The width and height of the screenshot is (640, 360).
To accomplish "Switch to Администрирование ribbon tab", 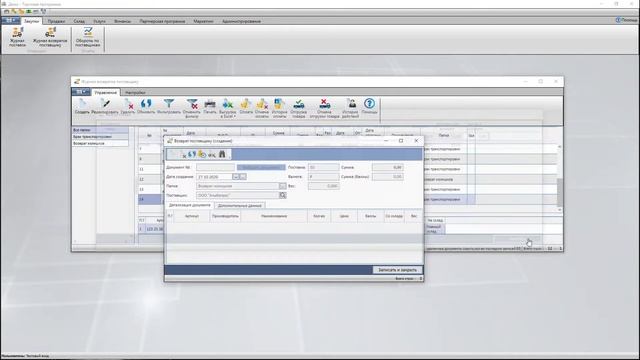I will click(x=241, y=21).
